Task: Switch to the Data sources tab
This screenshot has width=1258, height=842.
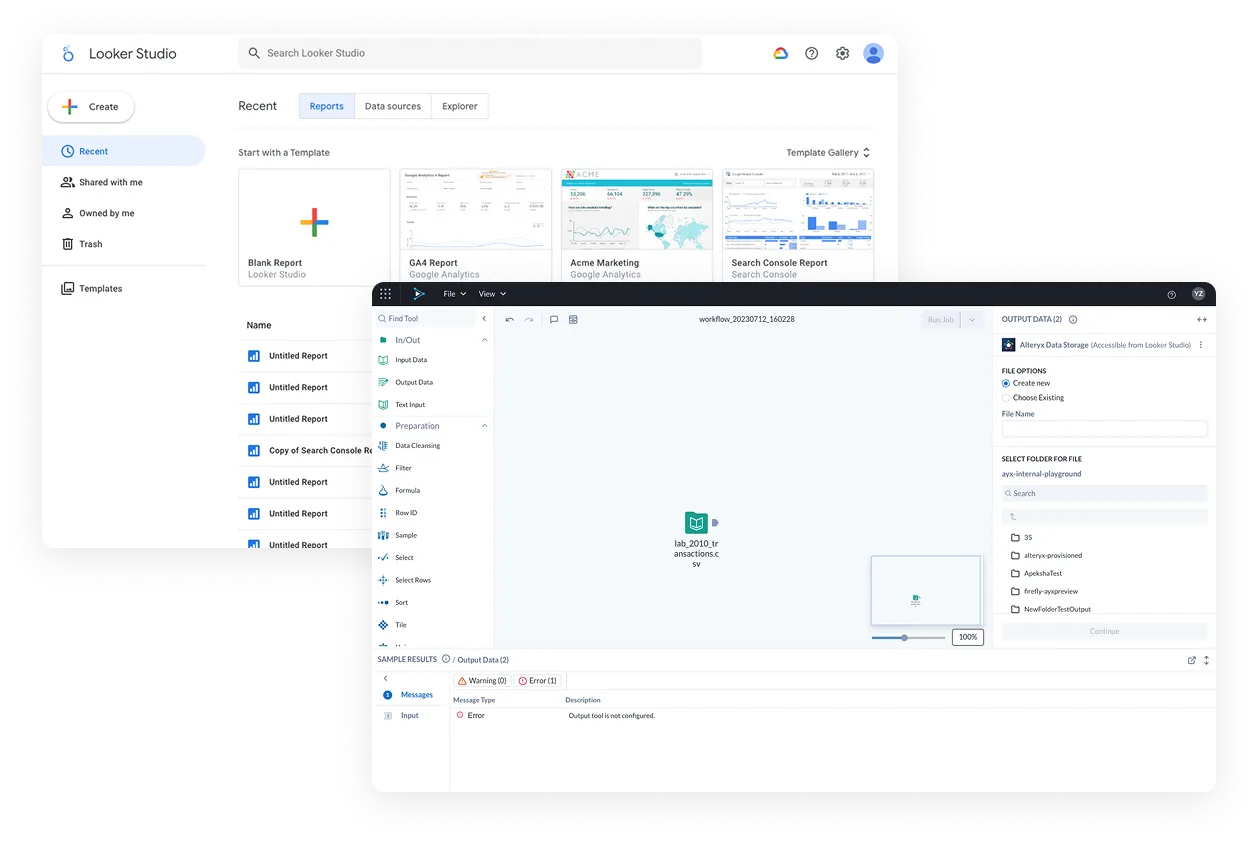Action: [393, 106]
